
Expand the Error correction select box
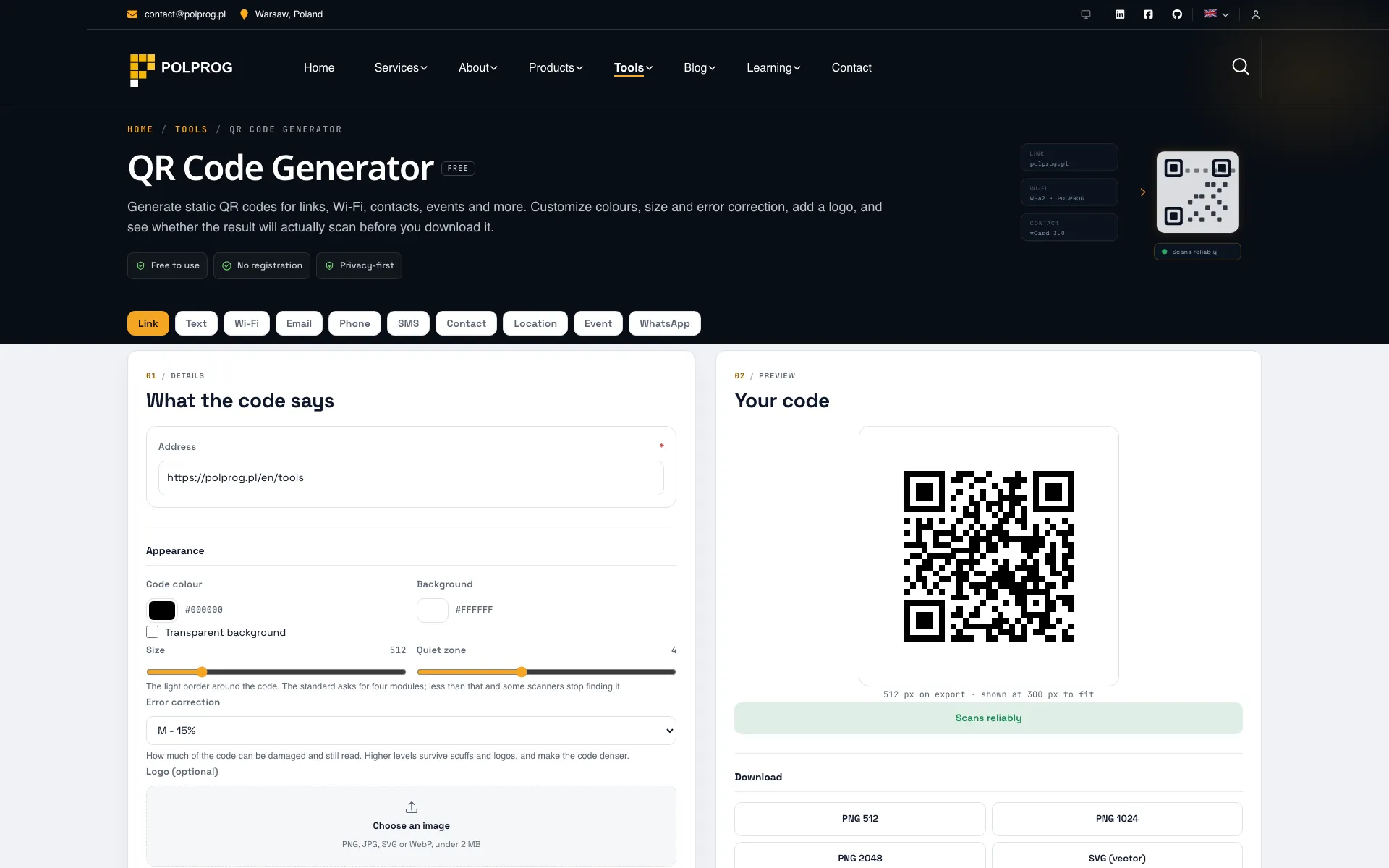[411, 731]
